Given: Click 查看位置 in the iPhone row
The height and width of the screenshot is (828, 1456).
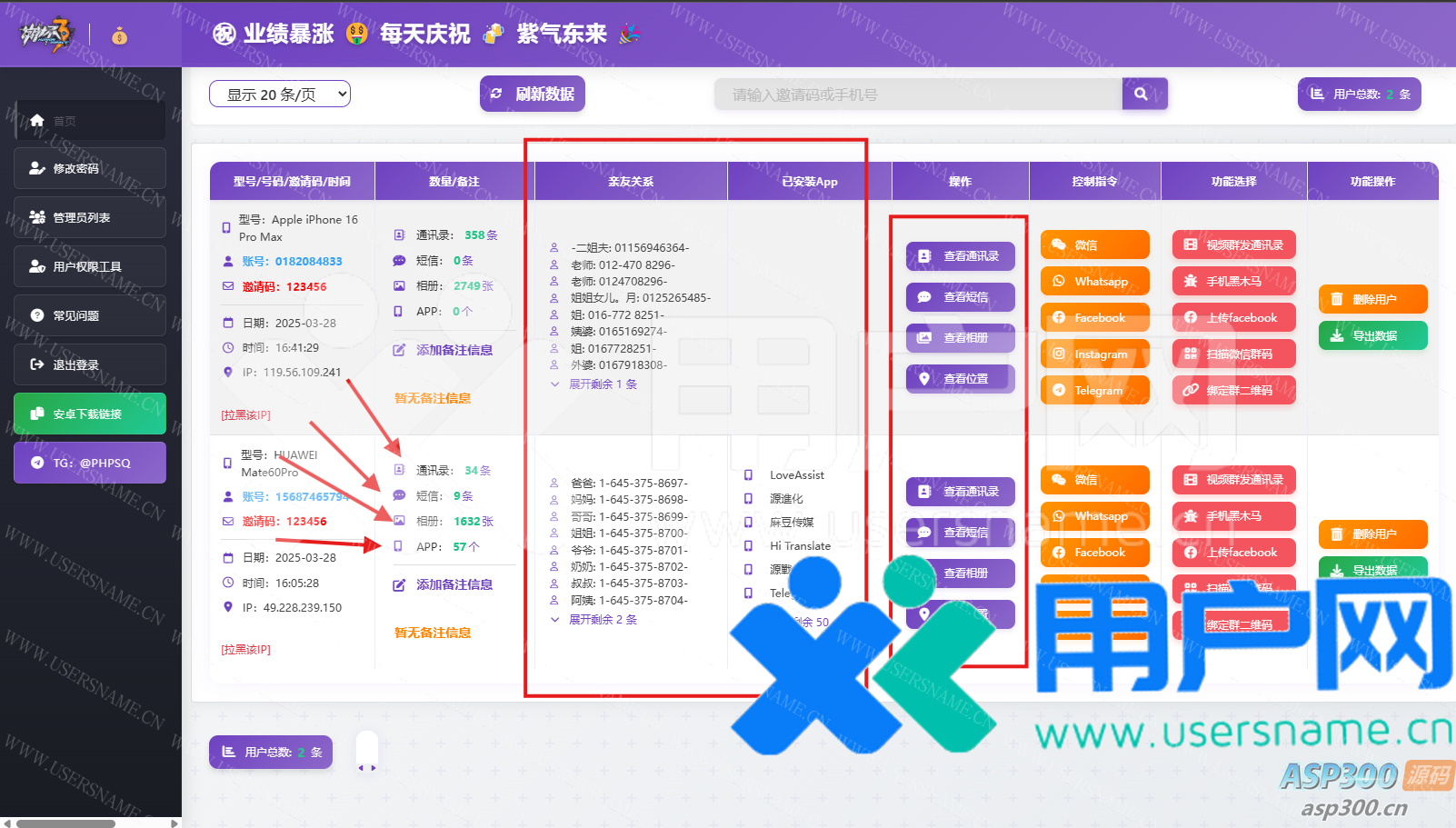Looking at the screenshot, I should tap(960, 379).
